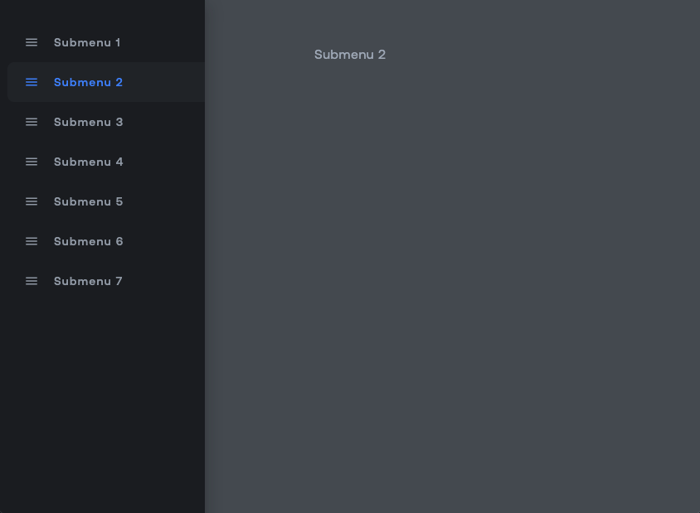Select the list icon next to Submenu 3
Viewport: 700px width, 513px height.
pos(31,122)
